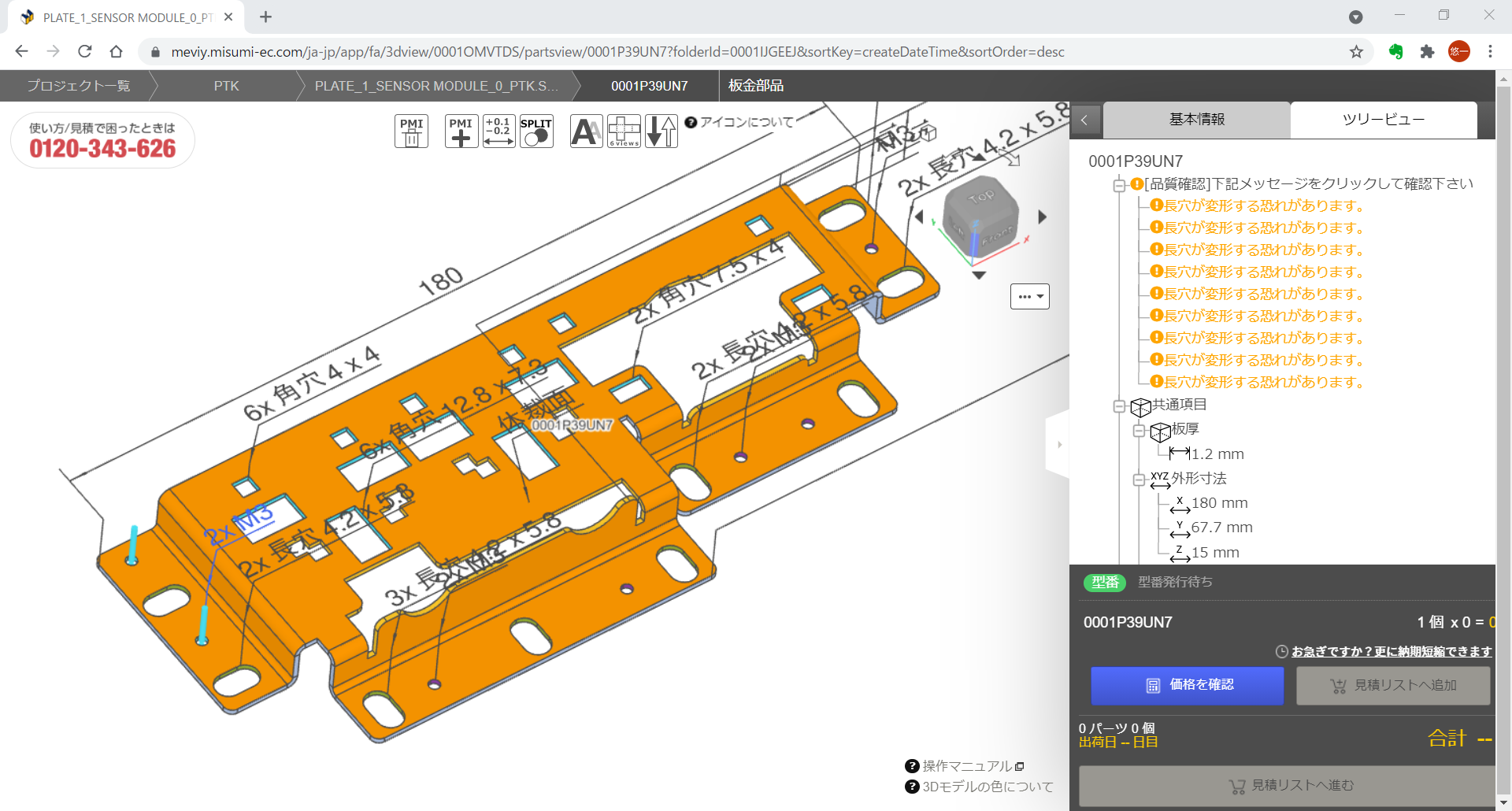The height and width of the screenshot is (811, 1512).
Task: Click the PMI add (plus) tool
Action: [x=461, y=131]
